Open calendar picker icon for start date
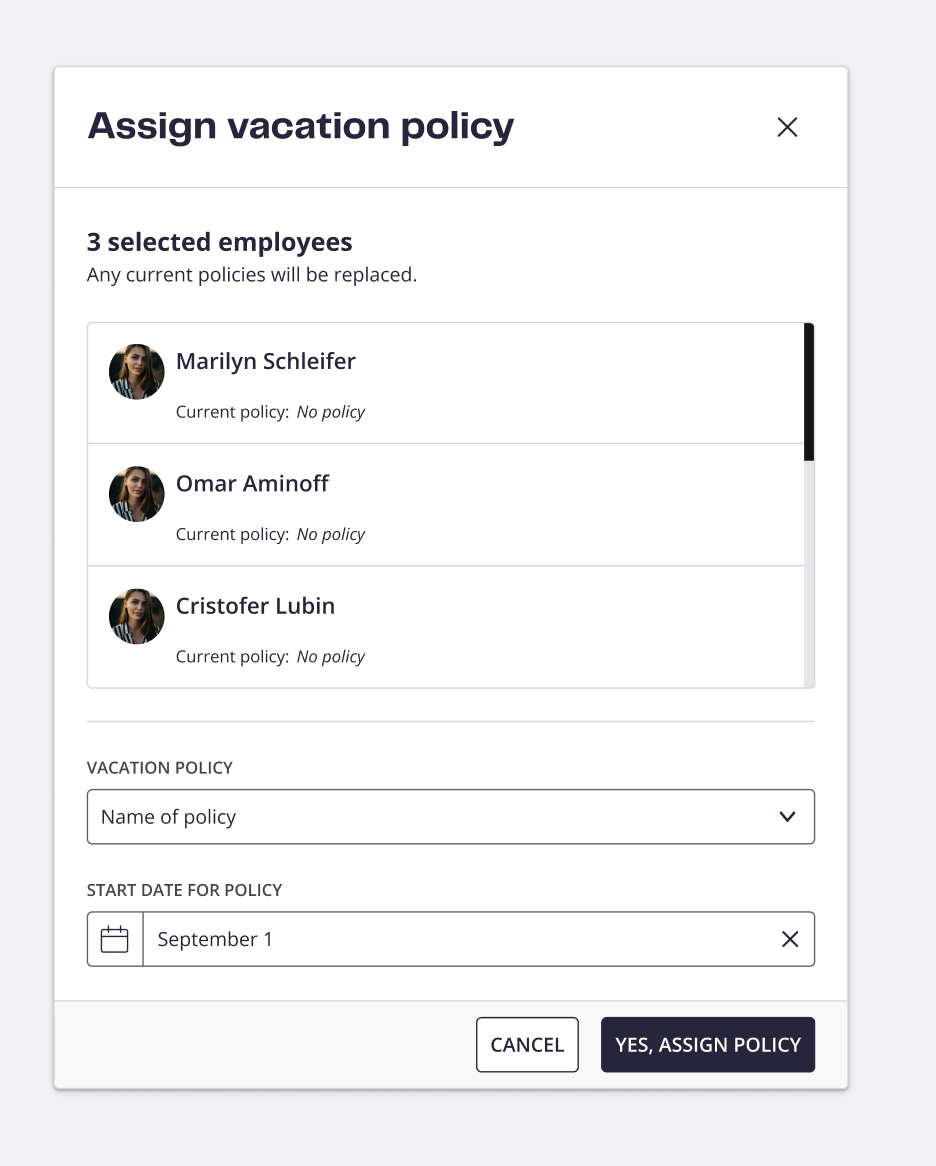 114,939
